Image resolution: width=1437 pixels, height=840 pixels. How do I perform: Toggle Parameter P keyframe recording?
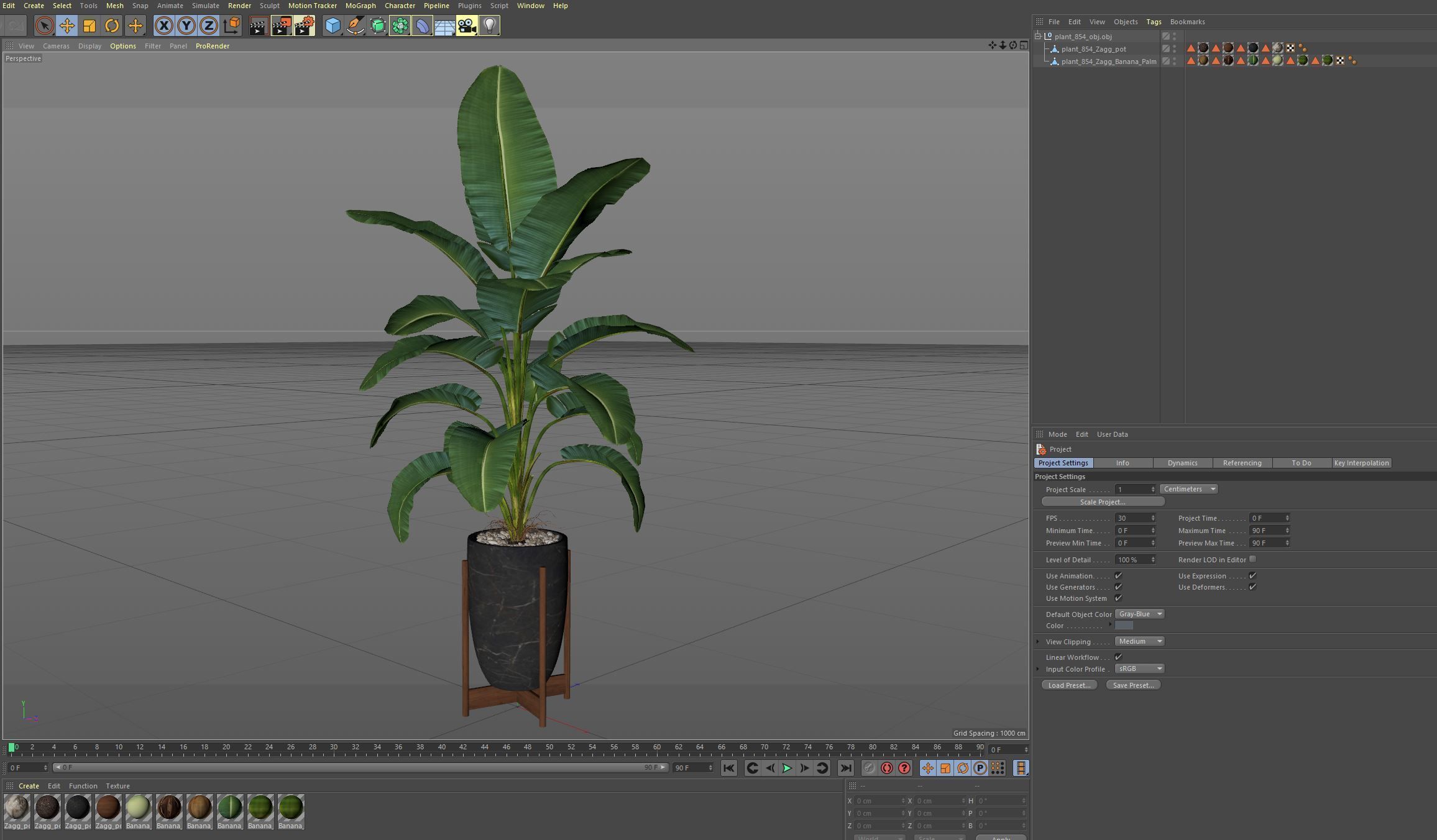(x=980, y=768)
